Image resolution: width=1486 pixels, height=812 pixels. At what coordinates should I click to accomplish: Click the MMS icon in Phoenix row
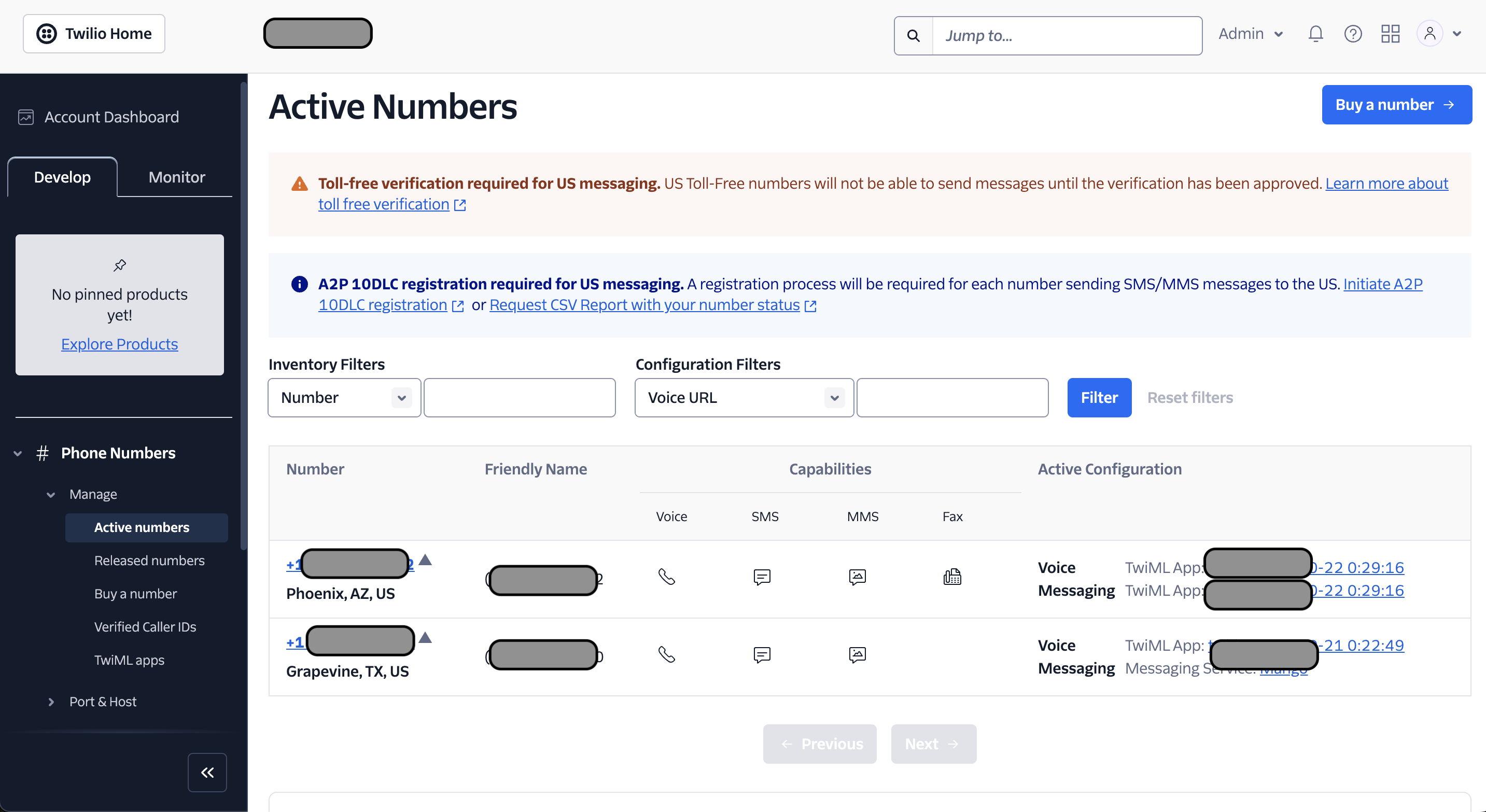(857, 577)
